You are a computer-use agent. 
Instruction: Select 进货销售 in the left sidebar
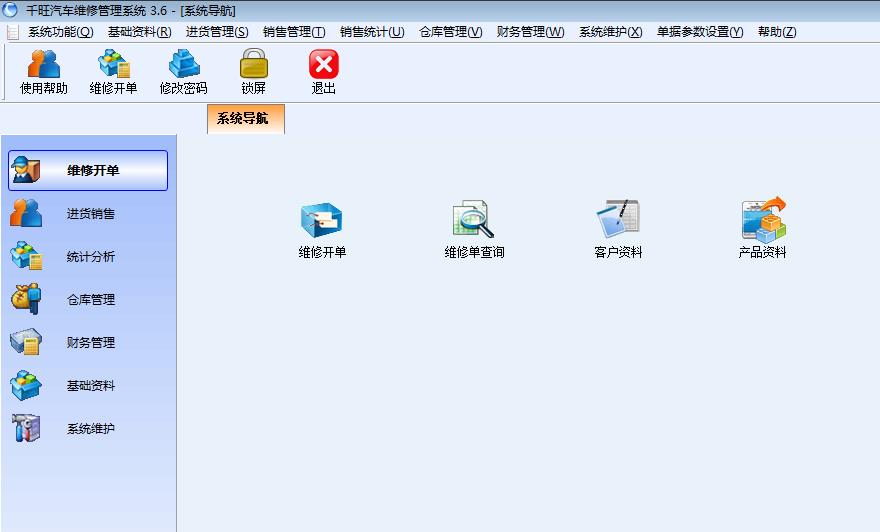(88, 213)
